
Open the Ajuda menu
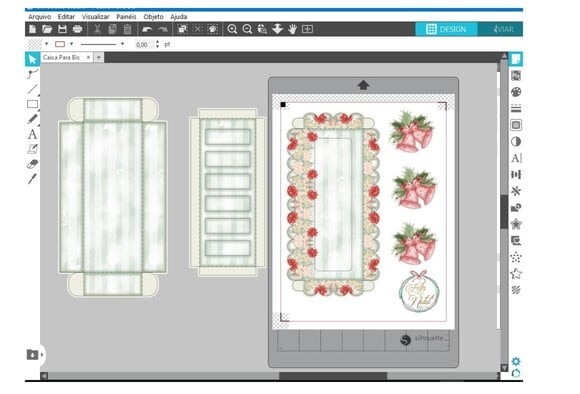pos(179,17)
